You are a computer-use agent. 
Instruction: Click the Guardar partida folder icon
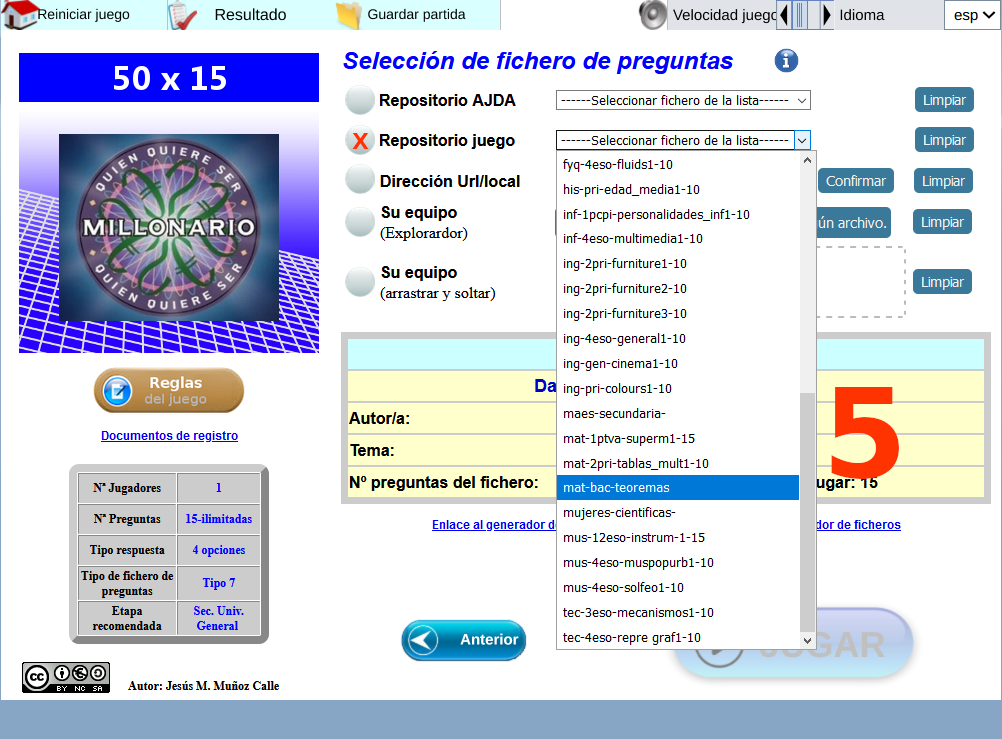point(348,15)
